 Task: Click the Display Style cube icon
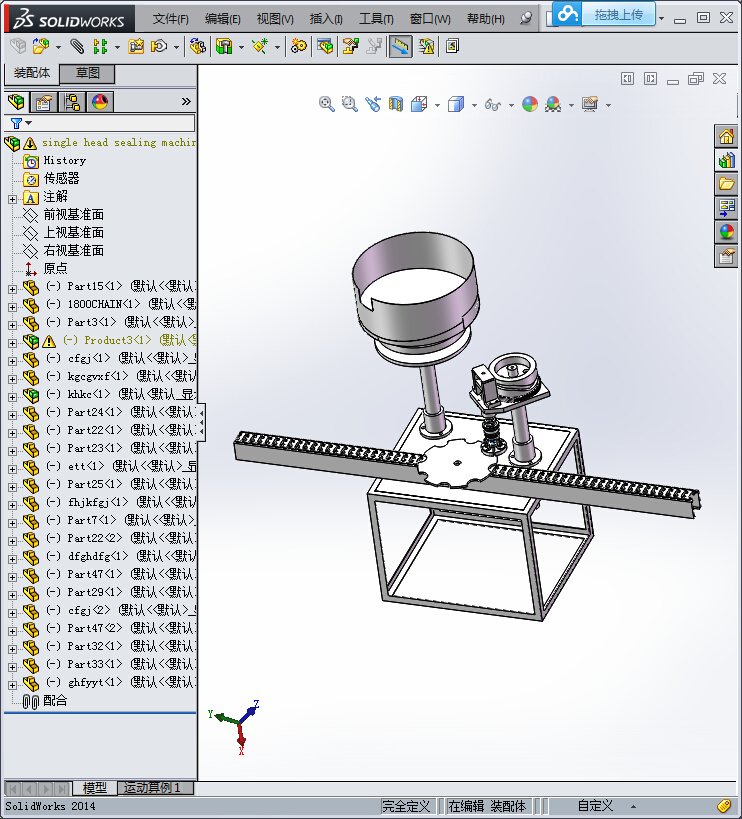456,104
